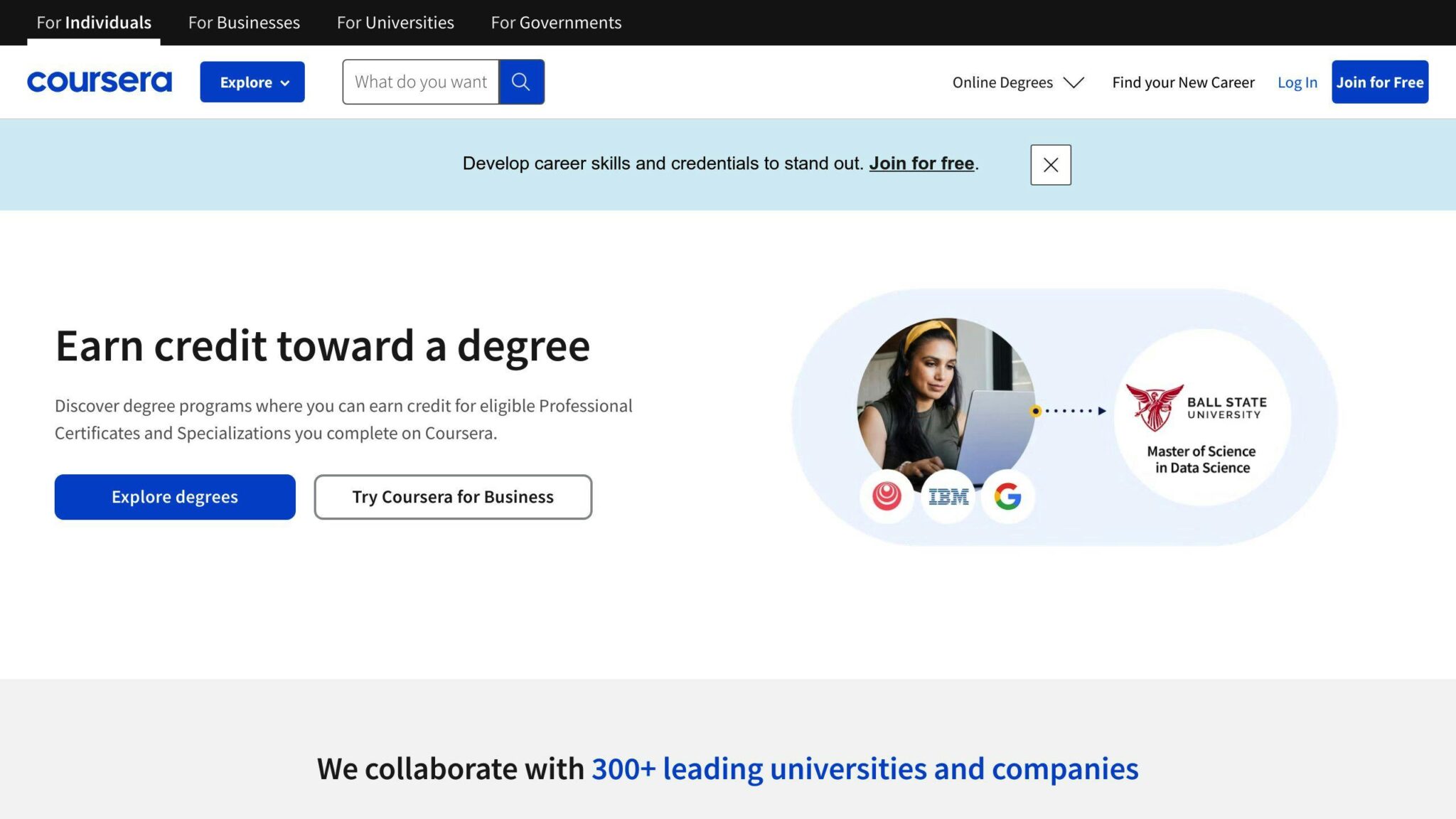Screen dimensions: 1456x819
Task: Collapse the Explore menu chevron
Action: click(x=286, y=82)
